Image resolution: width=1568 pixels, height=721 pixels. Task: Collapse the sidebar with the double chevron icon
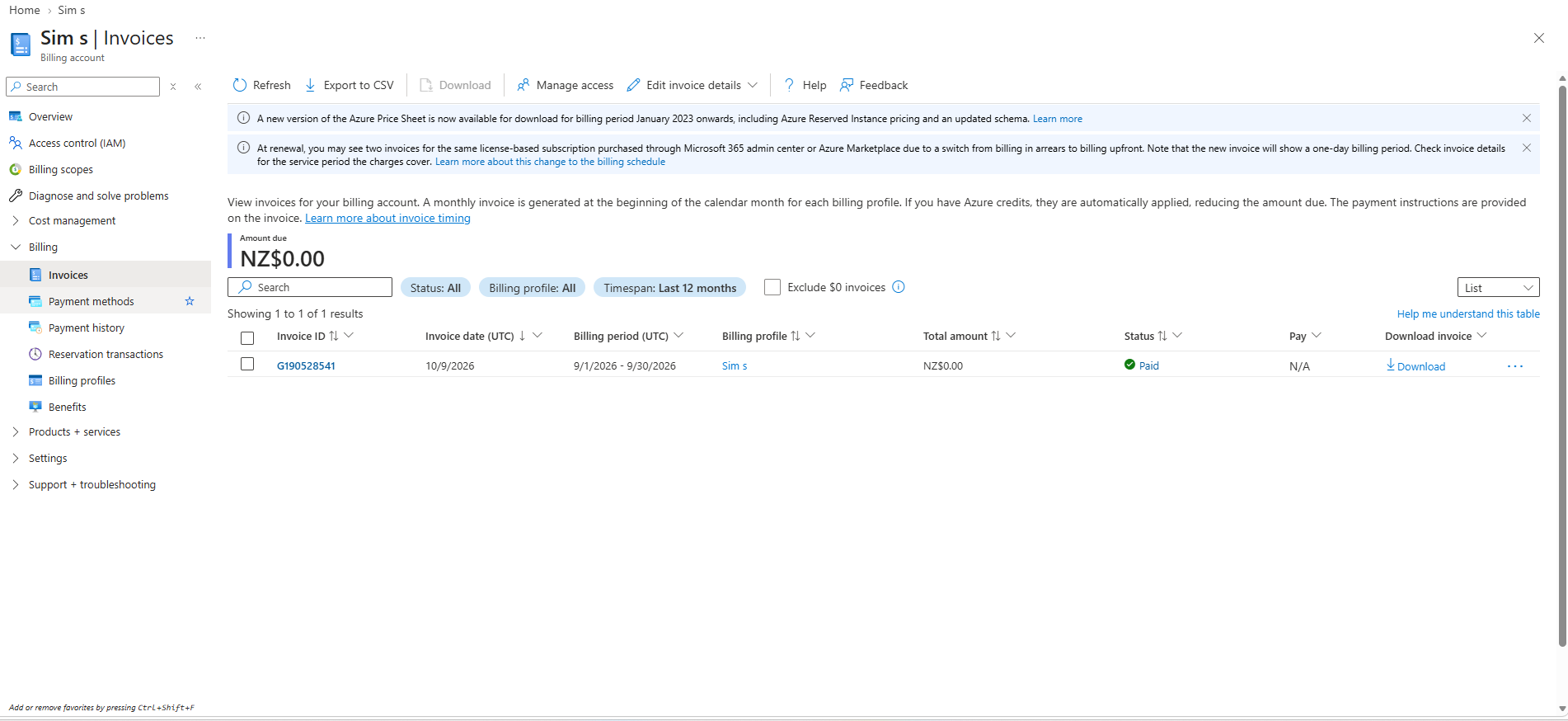tap(198, 87)
